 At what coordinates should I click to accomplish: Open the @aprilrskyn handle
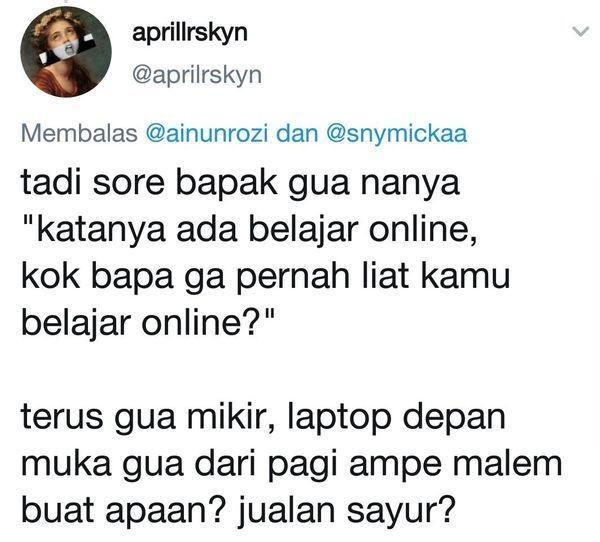click(x=197, y=75)
